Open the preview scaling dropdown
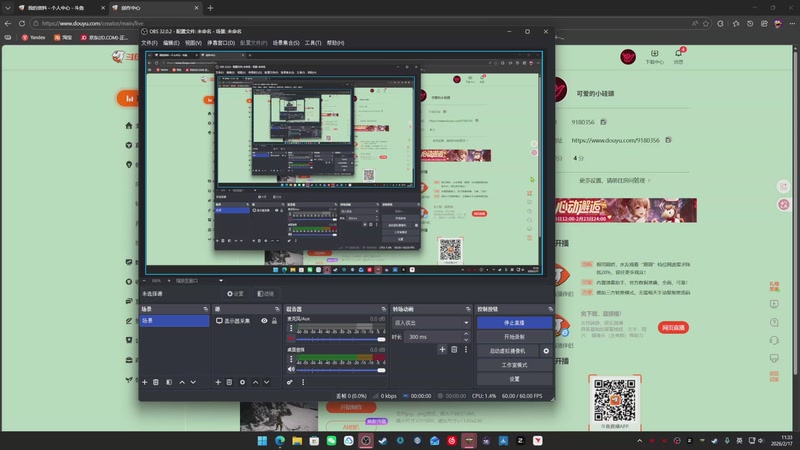The image size is (800, 450). pos(199,281)
